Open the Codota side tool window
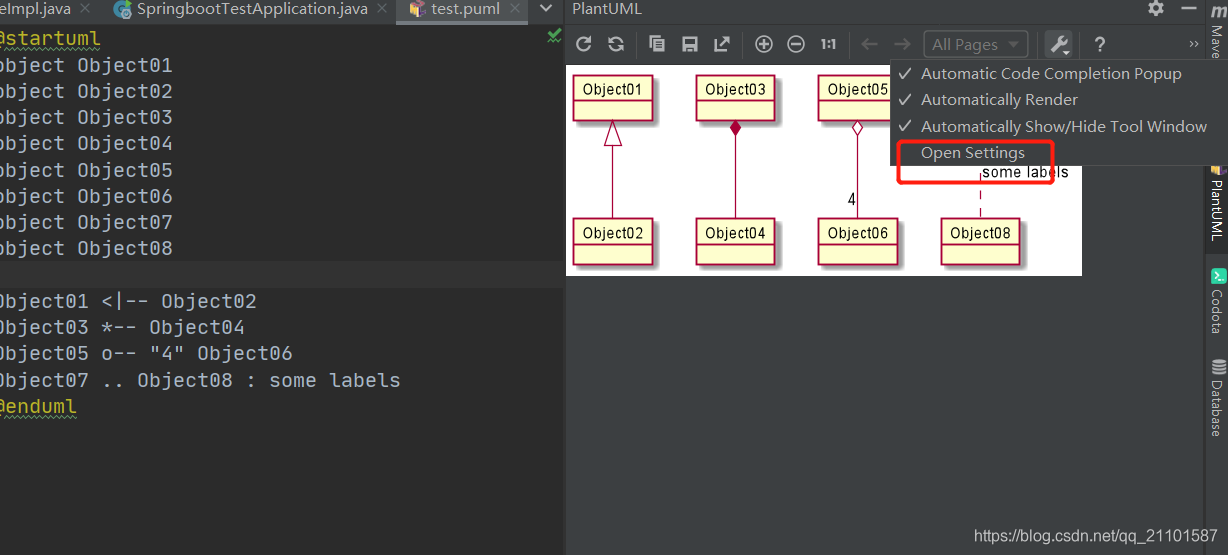 [x=1217, y=301]
